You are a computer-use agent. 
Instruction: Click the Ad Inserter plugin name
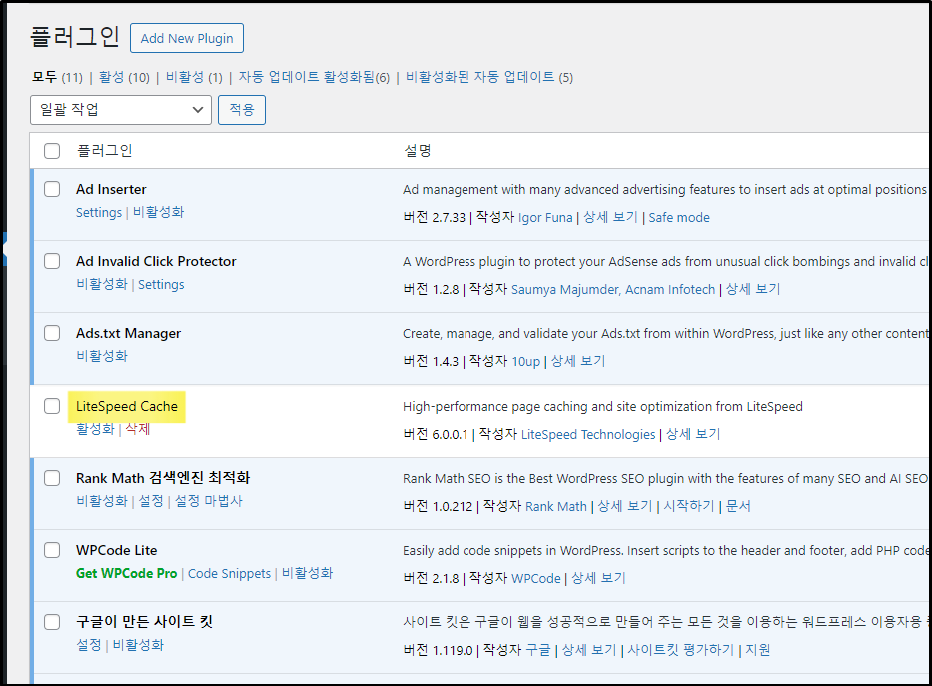tap(111, 189)
